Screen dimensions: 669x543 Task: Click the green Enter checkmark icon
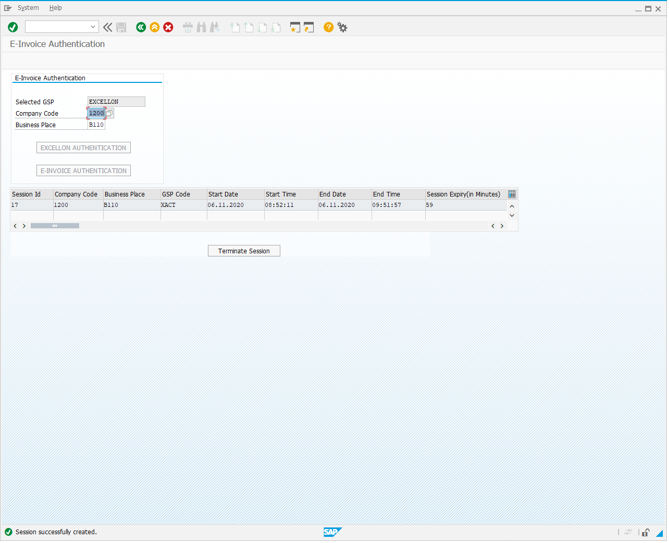(x=13, y=27)
